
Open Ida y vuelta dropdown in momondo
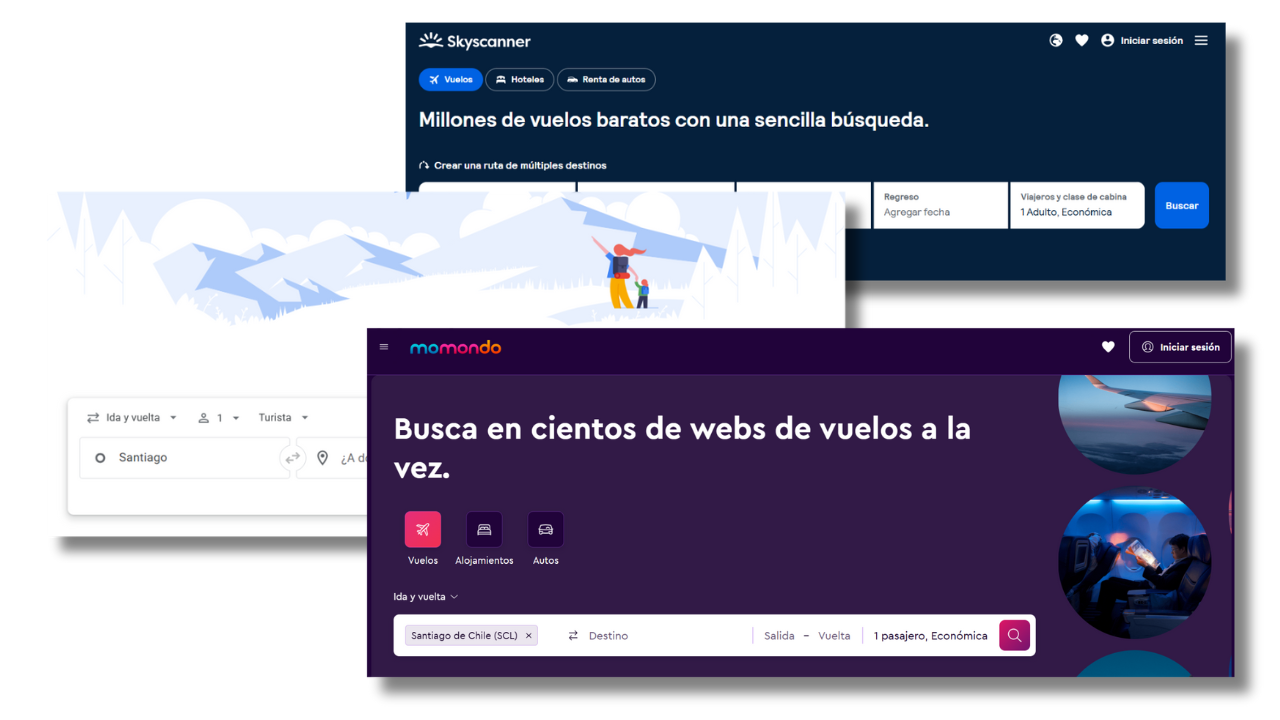pyautogui.click(x=426, y=597)
